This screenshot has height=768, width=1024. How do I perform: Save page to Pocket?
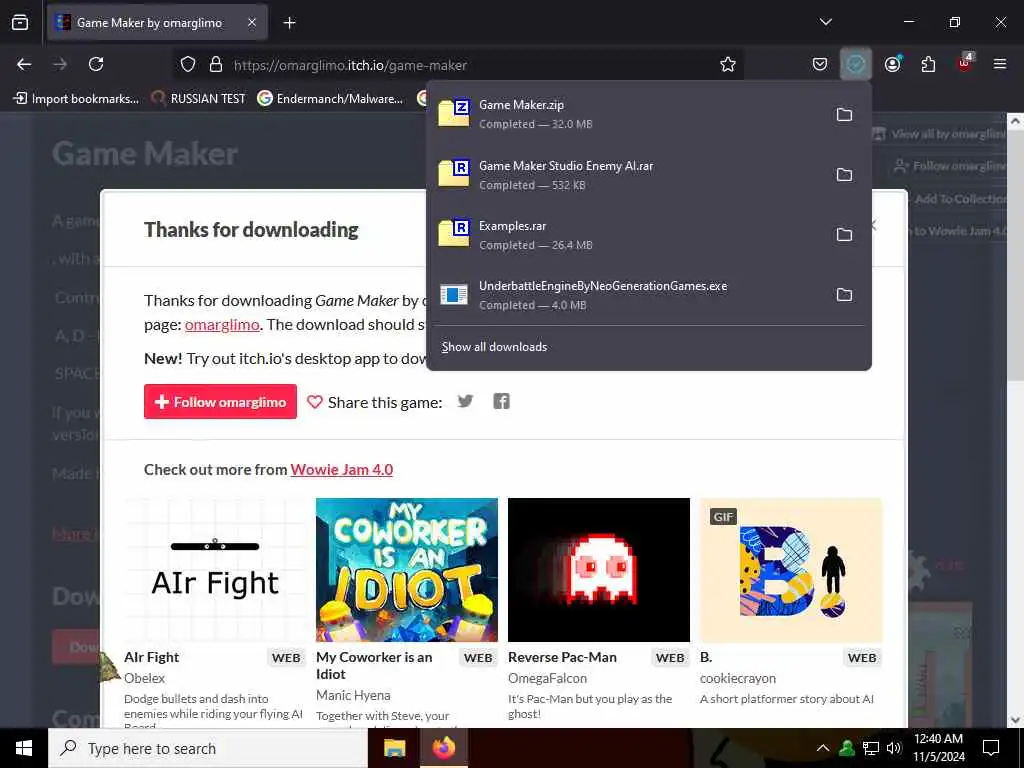[820, 64]
